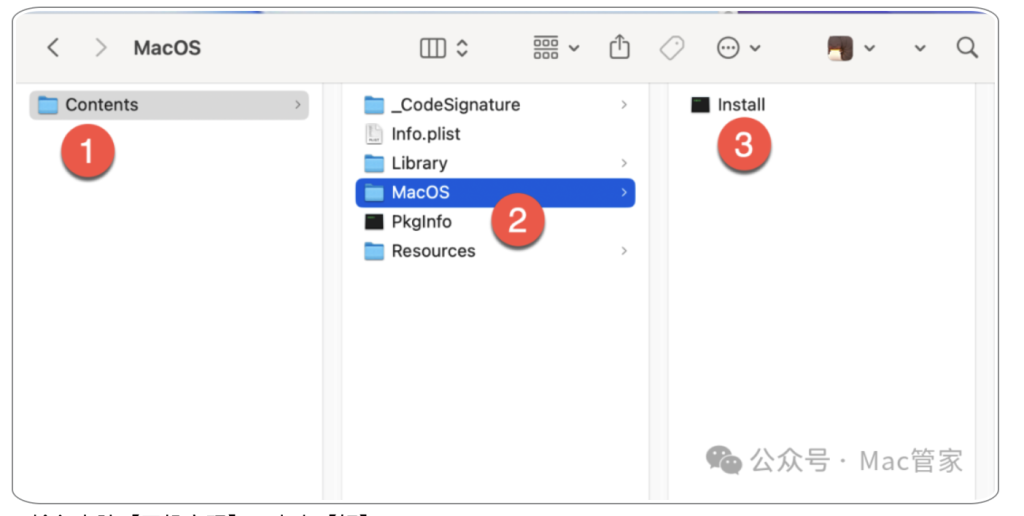Viewport: 1024px width, 516px height.
Task: Click the Tags toolbar icon
Action: (672, 47)
